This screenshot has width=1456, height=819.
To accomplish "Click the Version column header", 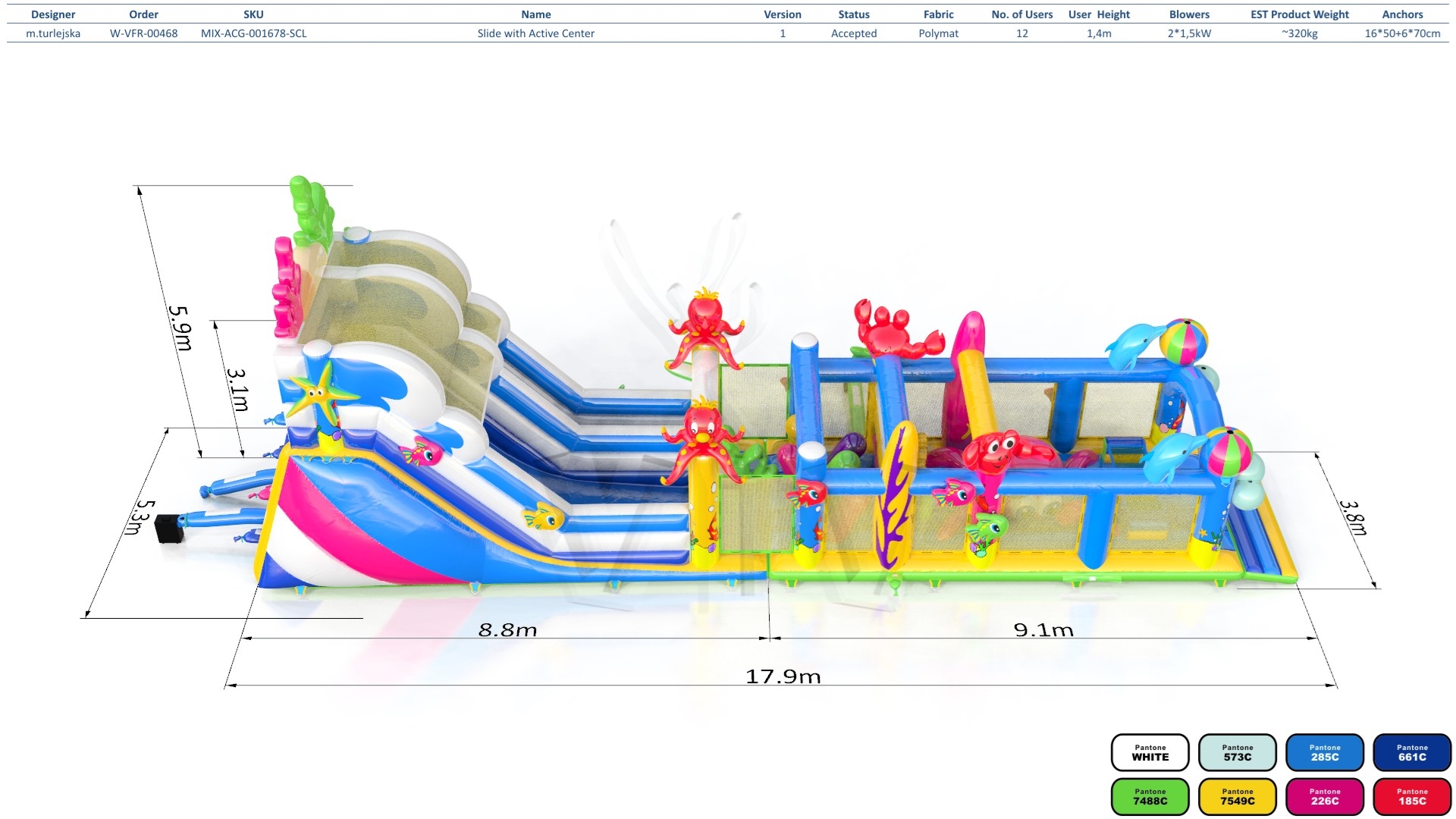I will (783, 14).
